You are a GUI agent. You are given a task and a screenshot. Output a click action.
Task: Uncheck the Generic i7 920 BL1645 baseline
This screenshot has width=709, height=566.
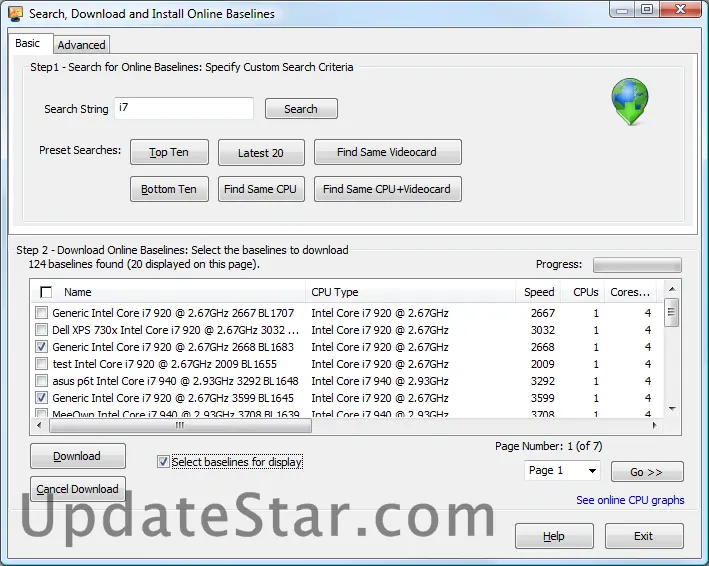(41, 398)
